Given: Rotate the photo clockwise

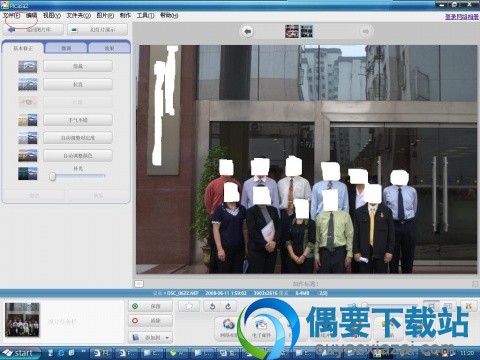Looking at the screenshot, I should pyautogui.click(x=228, y=306).
